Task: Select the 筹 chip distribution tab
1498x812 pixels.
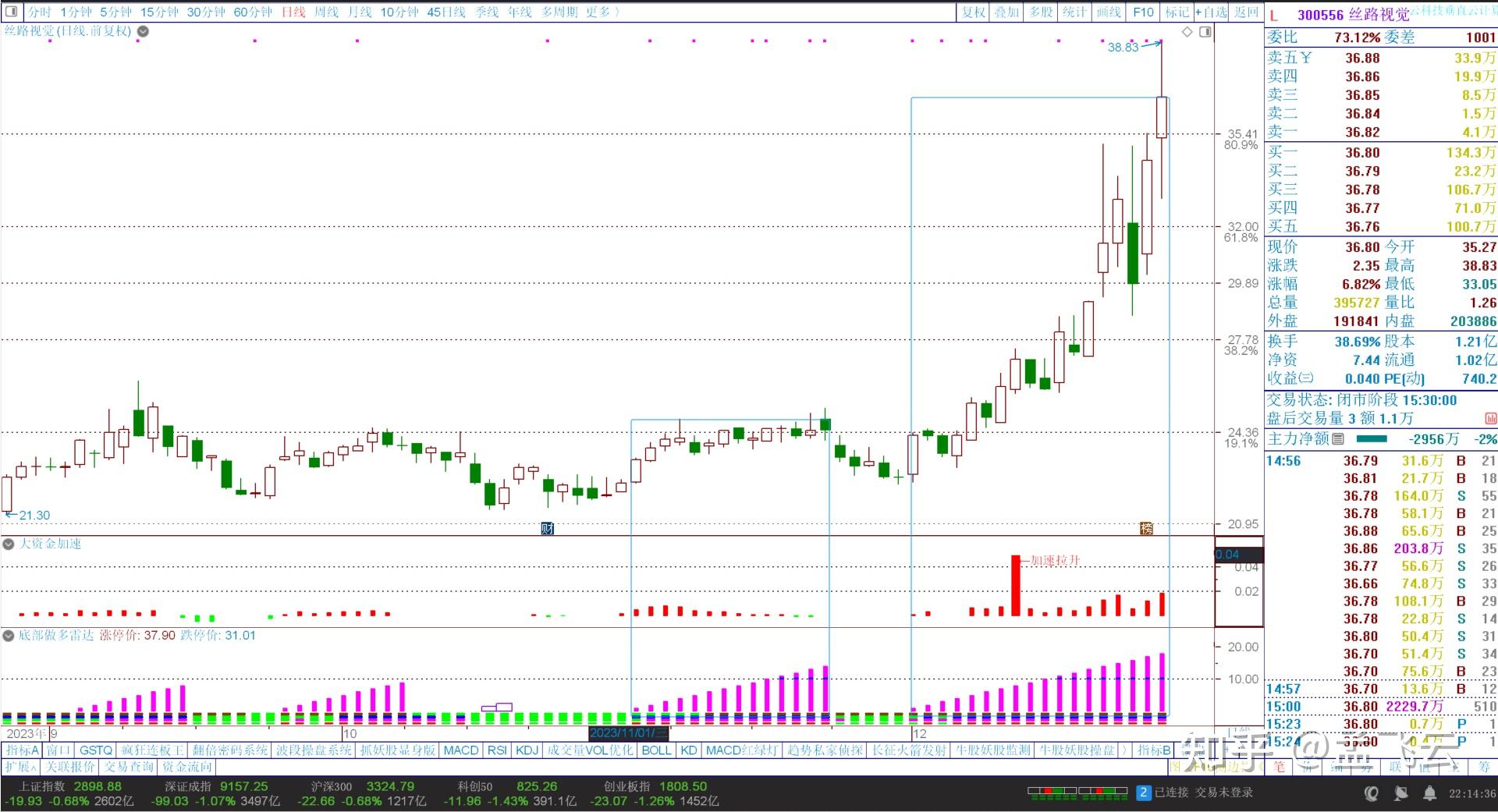Action: point(1484,767)
